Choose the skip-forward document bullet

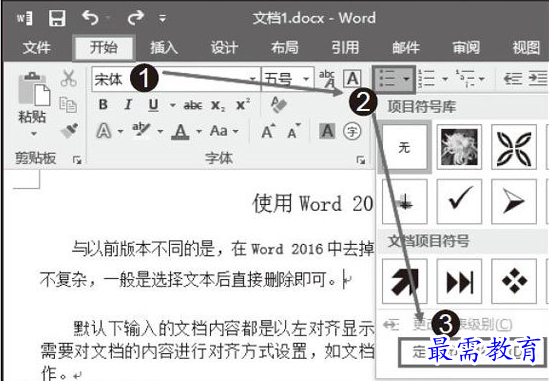point(459,281)
